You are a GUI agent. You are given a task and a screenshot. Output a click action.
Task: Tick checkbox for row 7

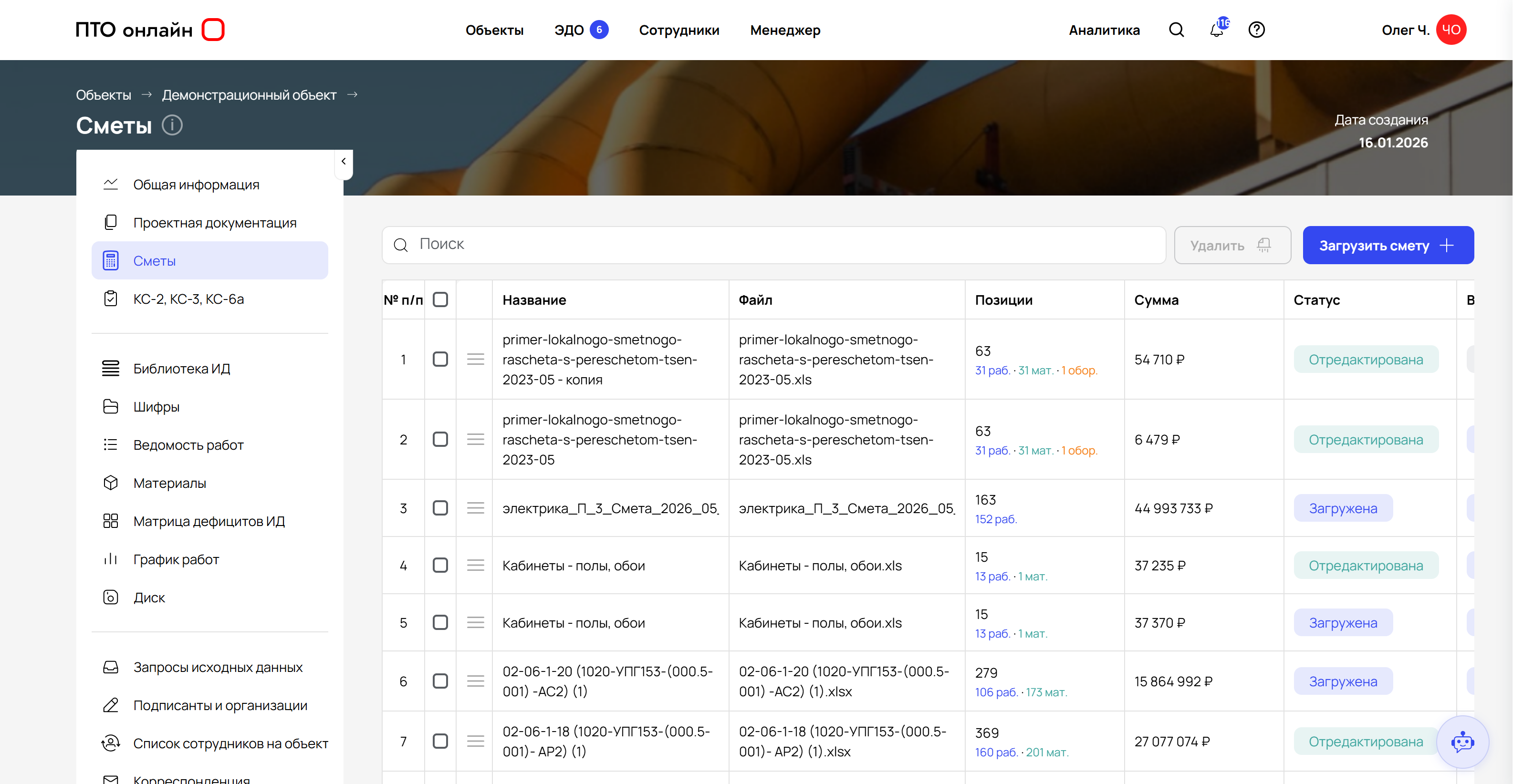[440, 741]
